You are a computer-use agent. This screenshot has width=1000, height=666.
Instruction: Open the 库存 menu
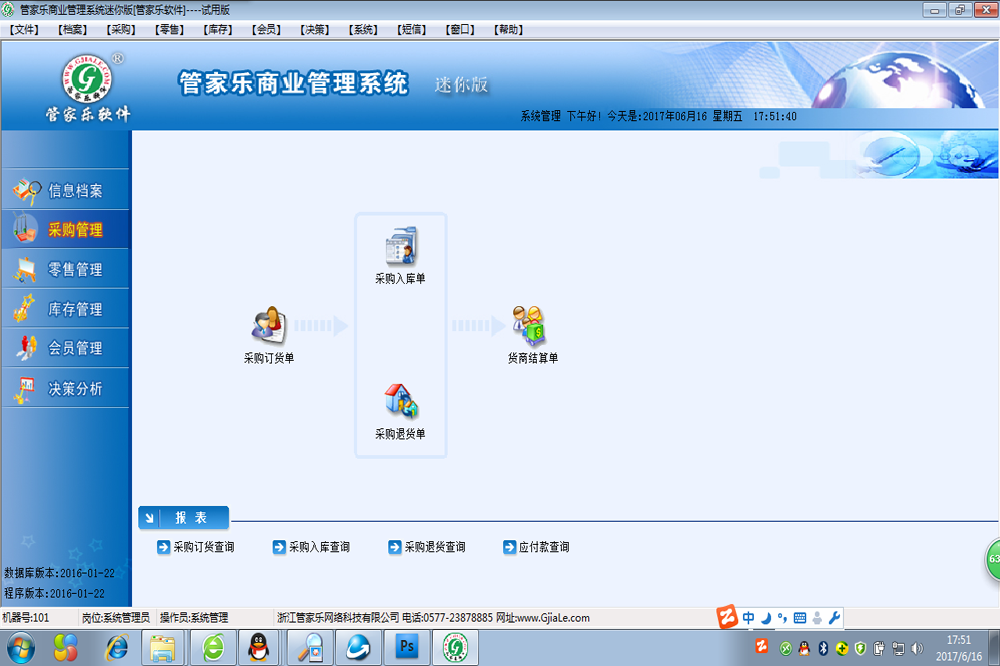point(218,29)
